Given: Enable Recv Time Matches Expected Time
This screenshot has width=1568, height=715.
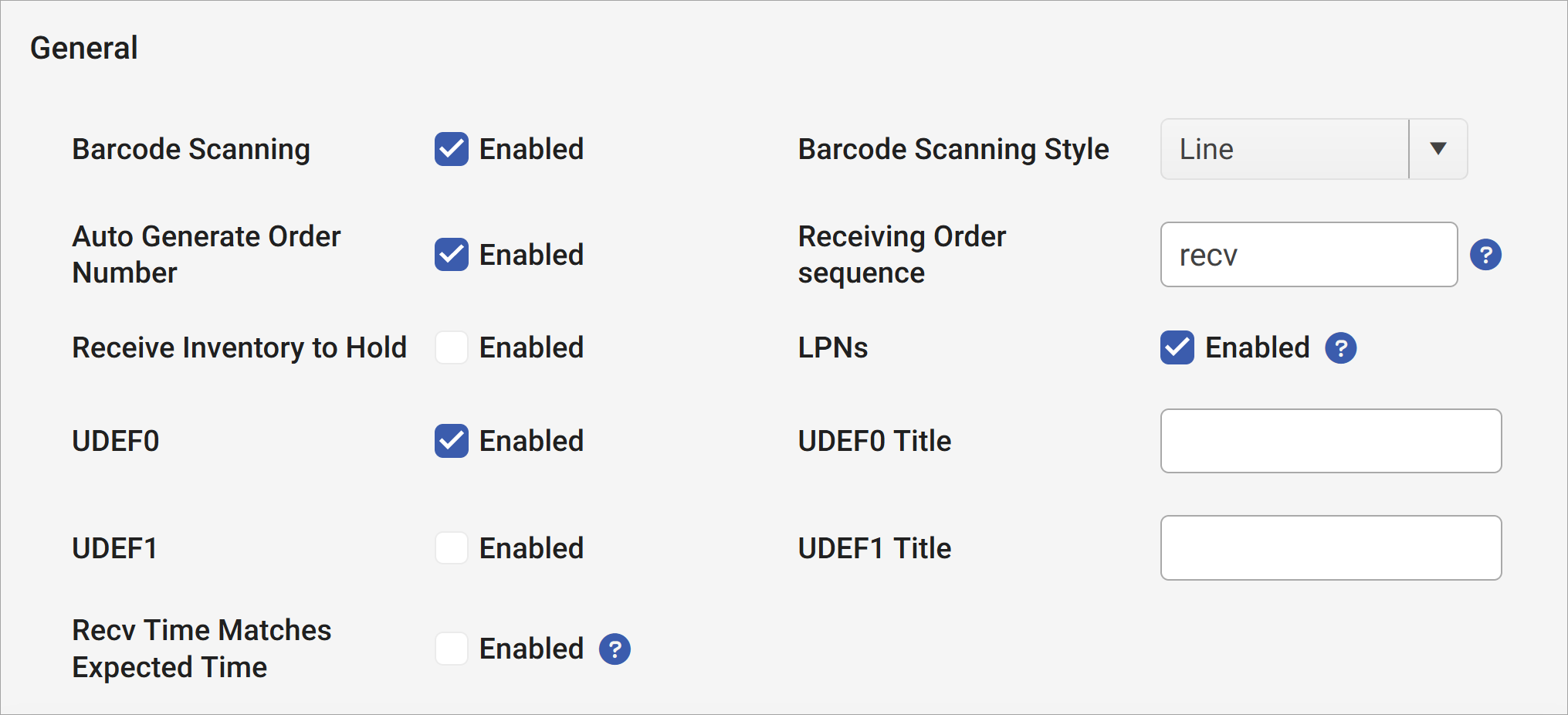Looking at the screenshot, I should 452,649.
